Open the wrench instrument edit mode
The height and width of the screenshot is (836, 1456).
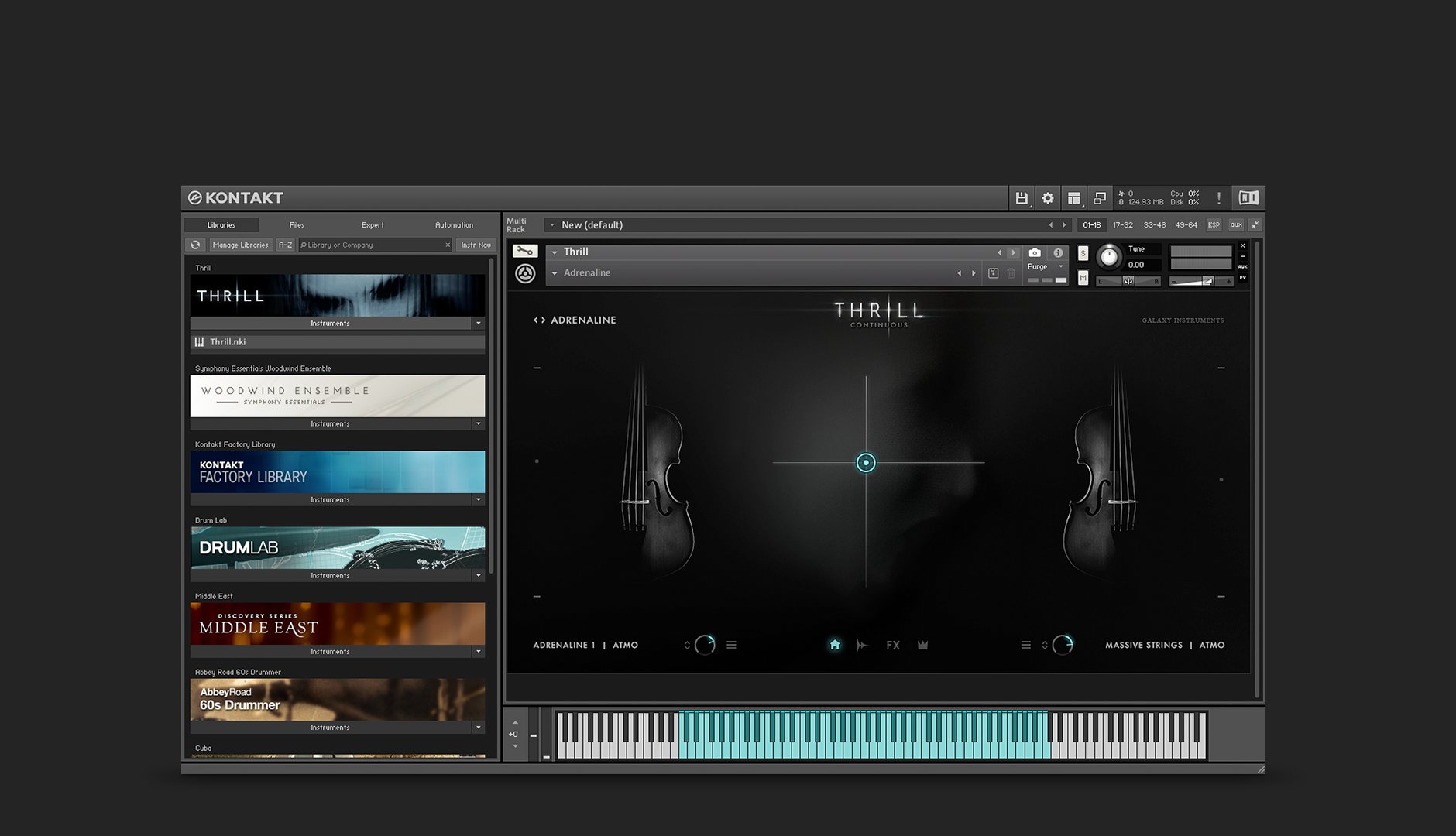[x=524, y=252]
